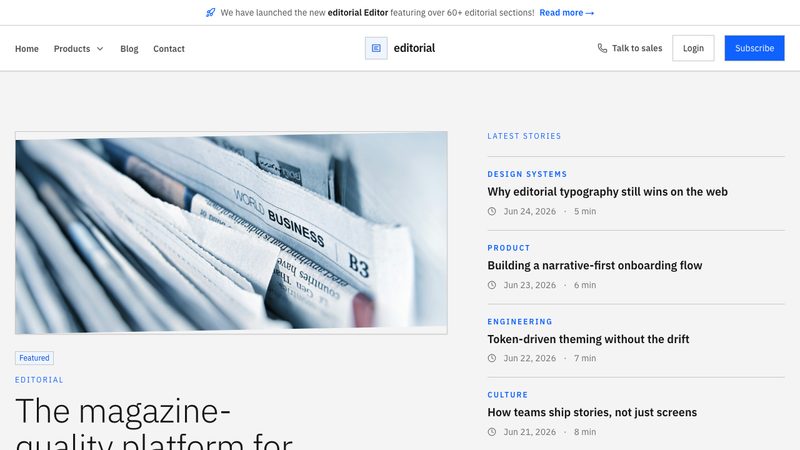Click the Jun 24, 2026 date

(530, 211)
